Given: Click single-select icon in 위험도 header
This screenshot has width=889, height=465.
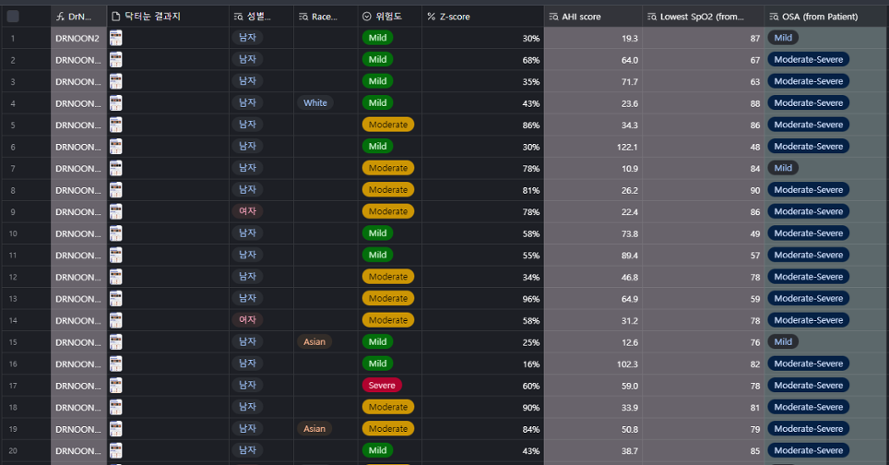Looking at the screenshot, I should [367, 17].
